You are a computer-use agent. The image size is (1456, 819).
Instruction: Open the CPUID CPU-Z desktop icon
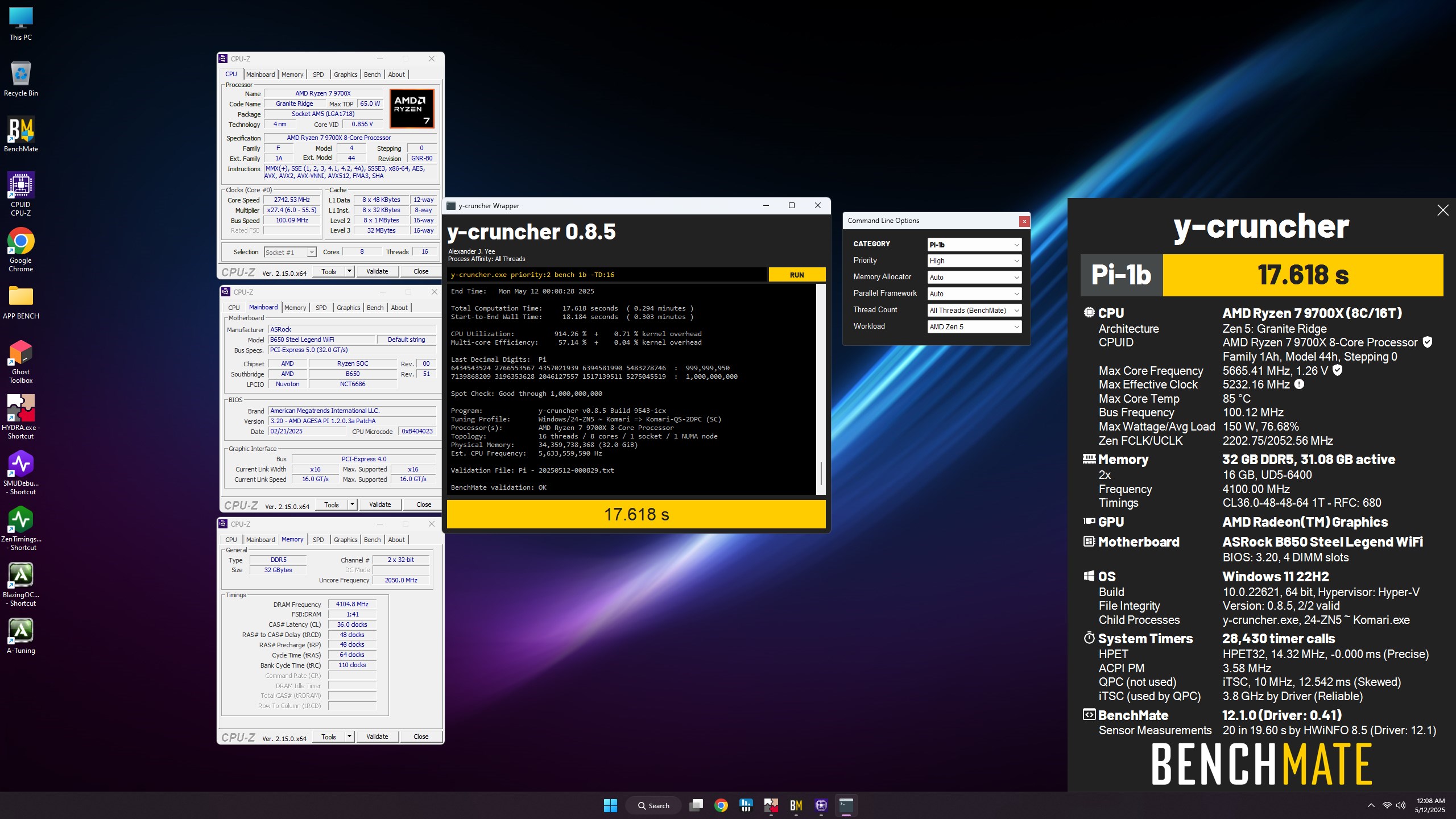[x=21, y=194]
